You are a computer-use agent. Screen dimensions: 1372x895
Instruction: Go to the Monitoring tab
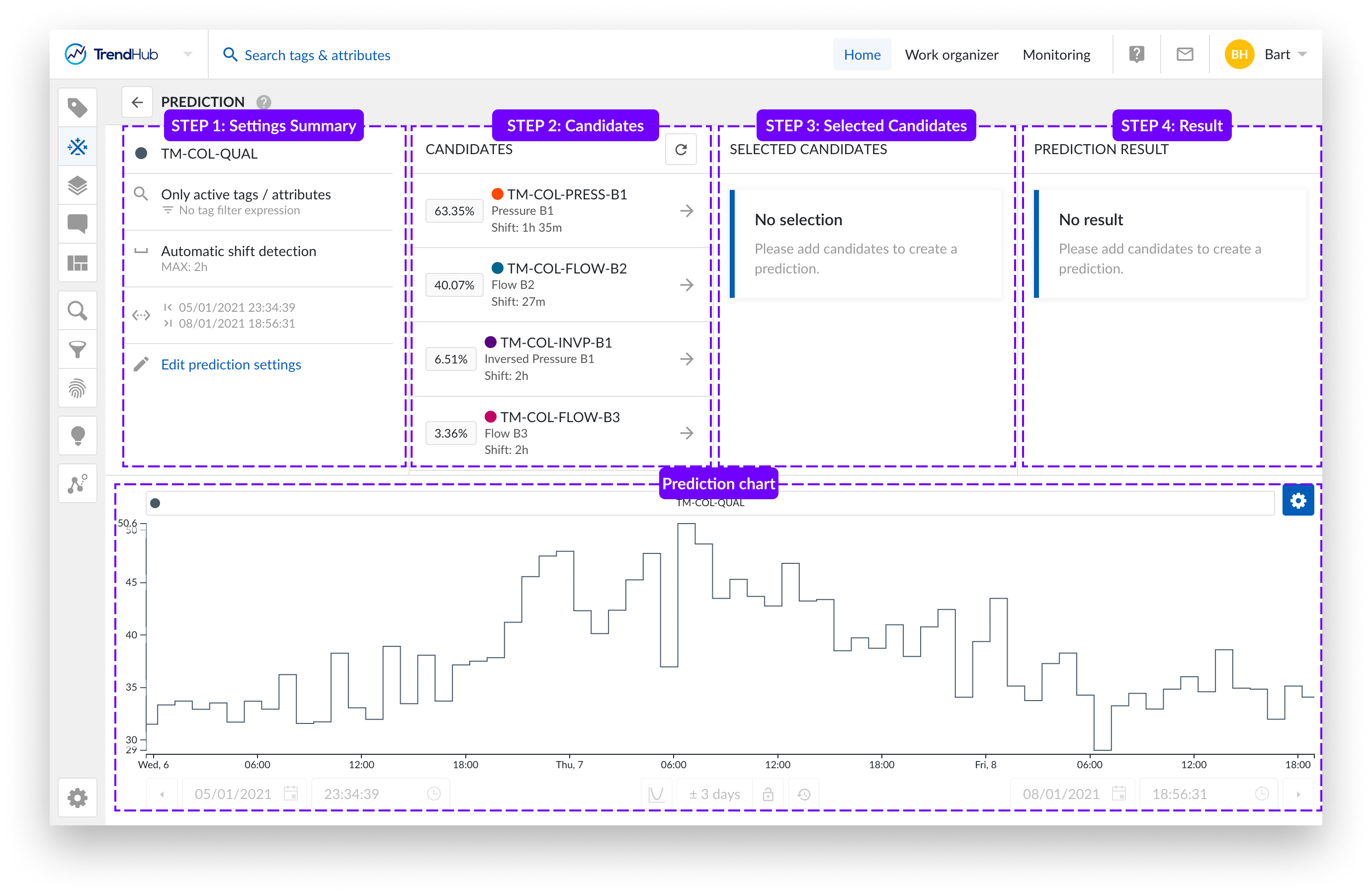click(1056, 55)
